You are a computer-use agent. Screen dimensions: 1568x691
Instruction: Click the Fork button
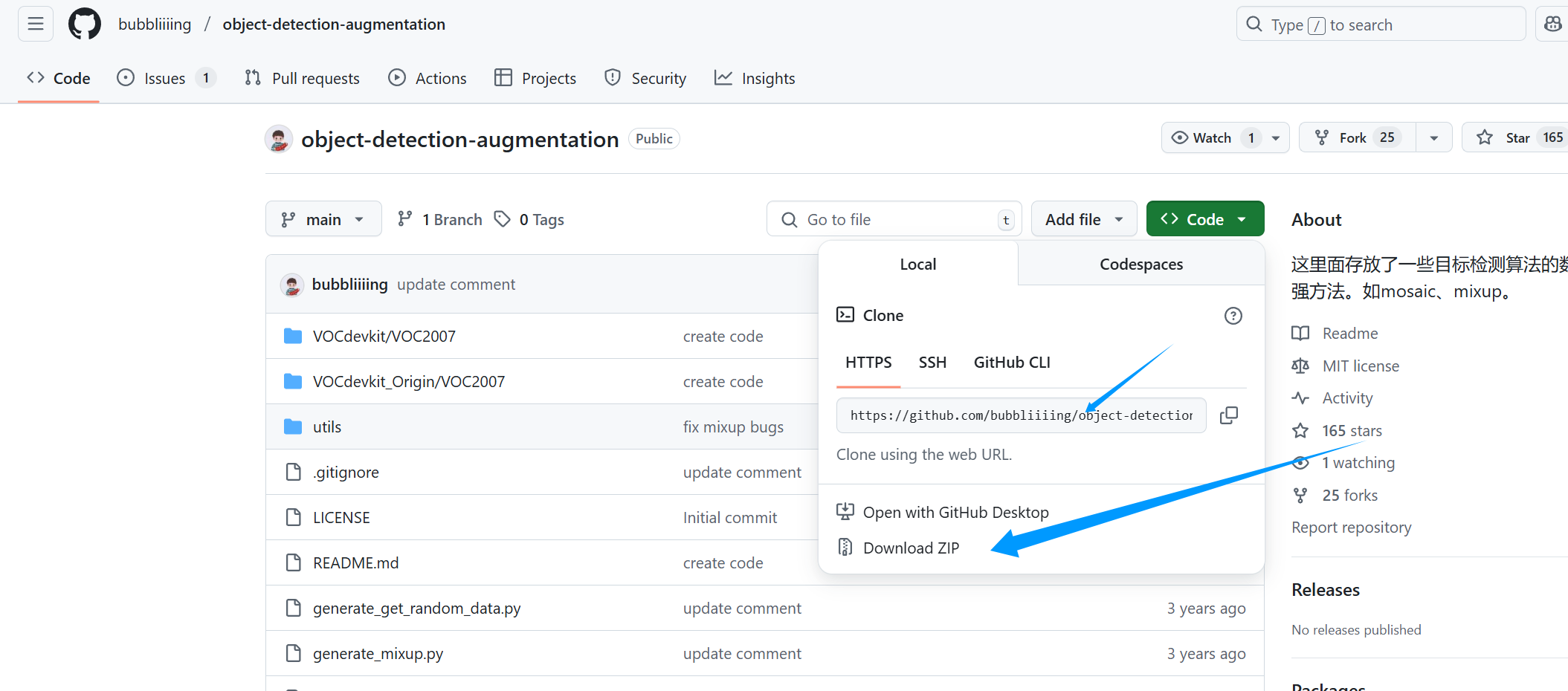click(1358, 138)
